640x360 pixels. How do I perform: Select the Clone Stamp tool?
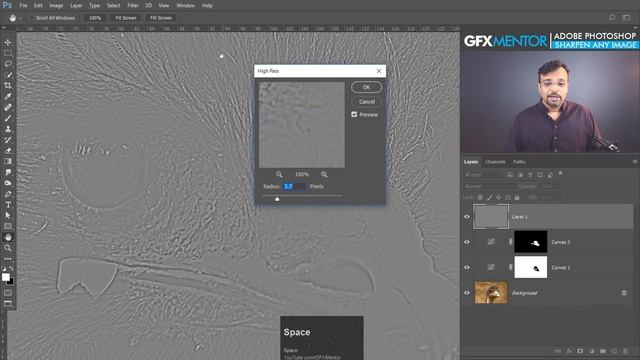(8, 129)
